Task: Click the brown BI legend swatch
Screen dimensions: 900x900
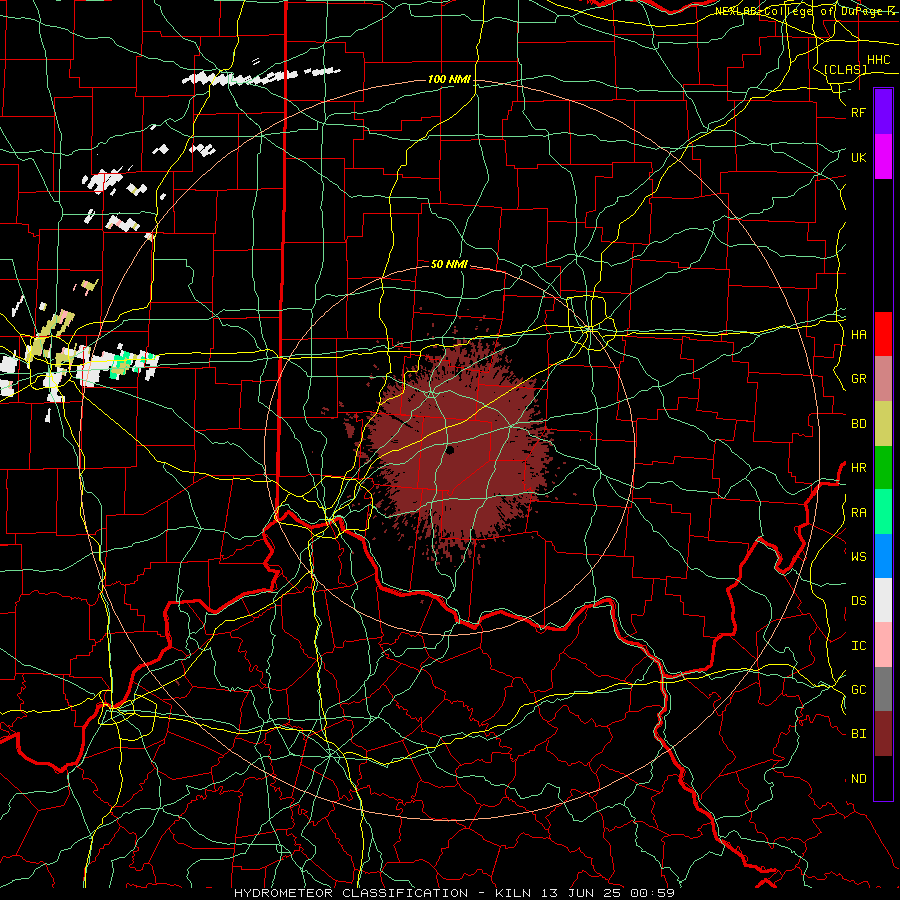Action: (883, 734)
